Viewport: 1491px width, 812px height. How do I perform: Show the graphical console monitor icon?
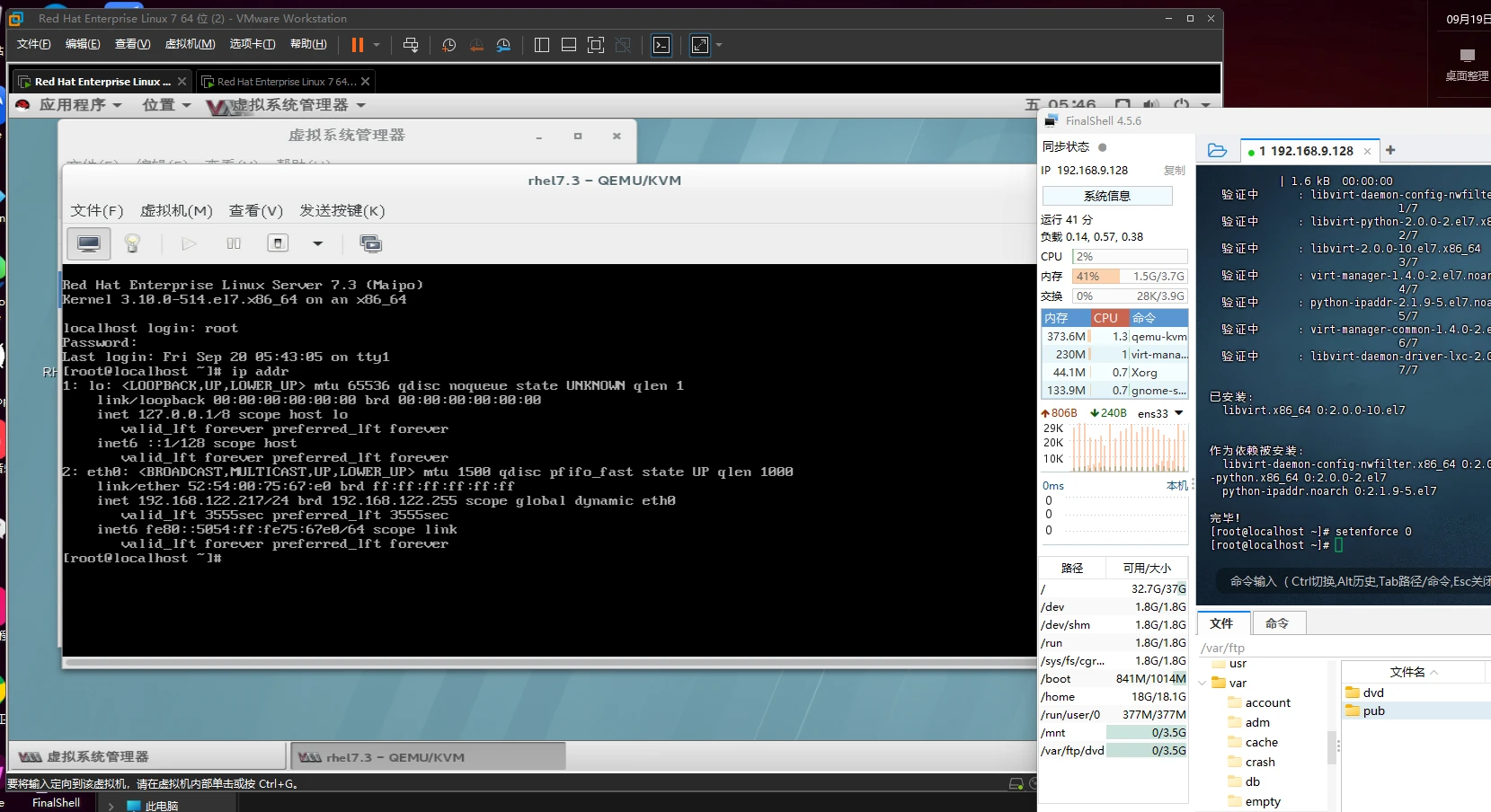point(89,243)
